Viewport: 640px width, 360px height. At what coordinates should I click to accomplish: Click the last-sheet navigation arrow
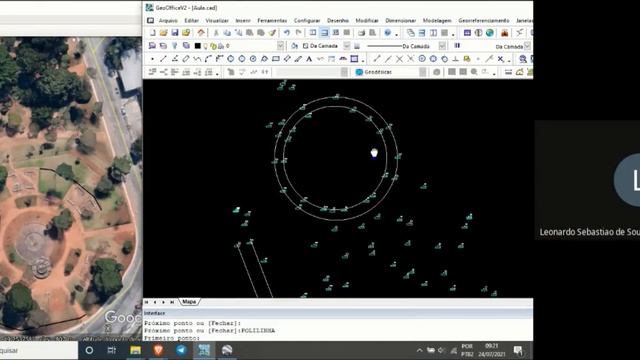(172, 302)
